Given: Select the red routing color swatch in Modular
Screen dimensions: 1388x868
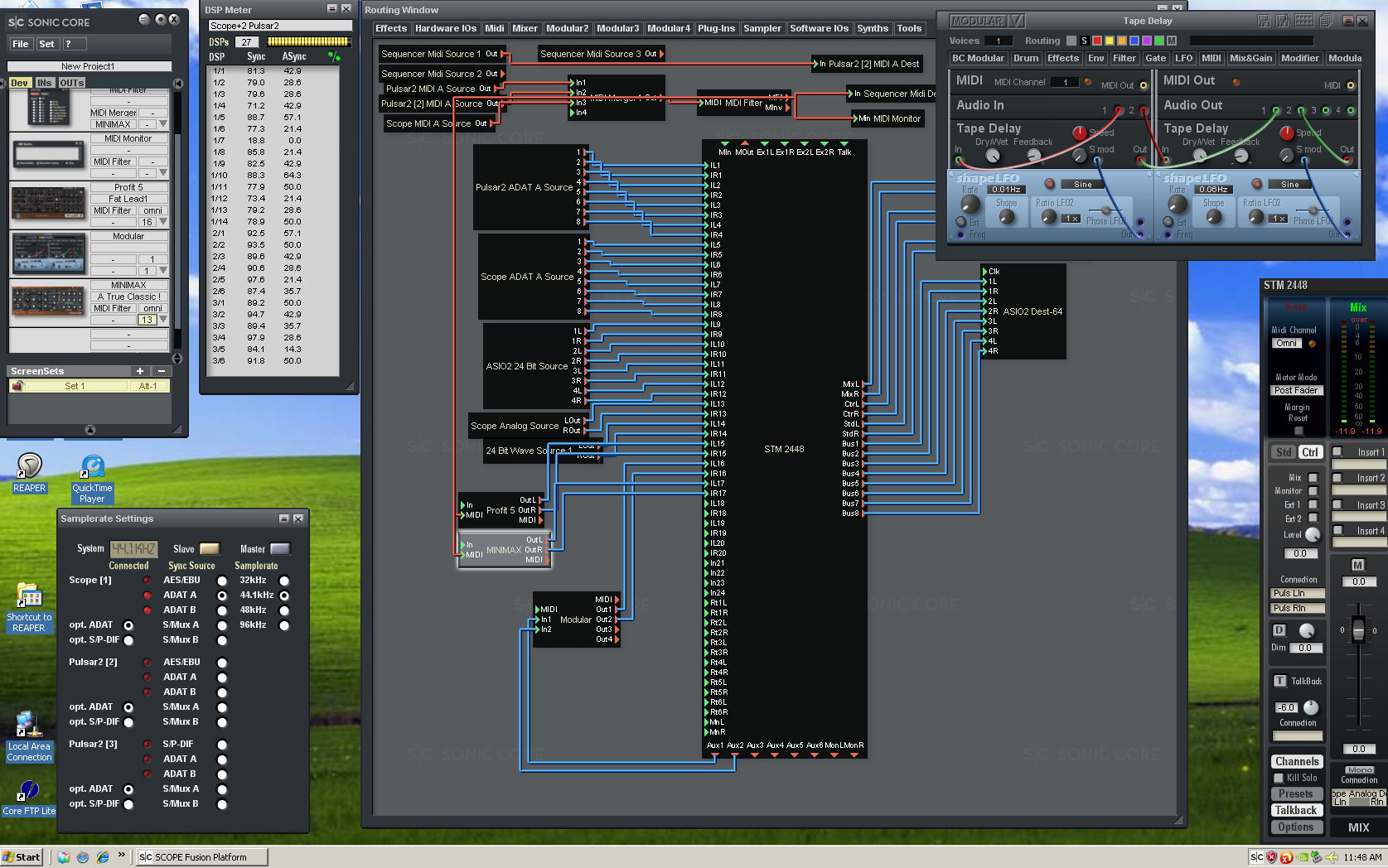Looking at the screenshot, I should (x=1096, y=41).
